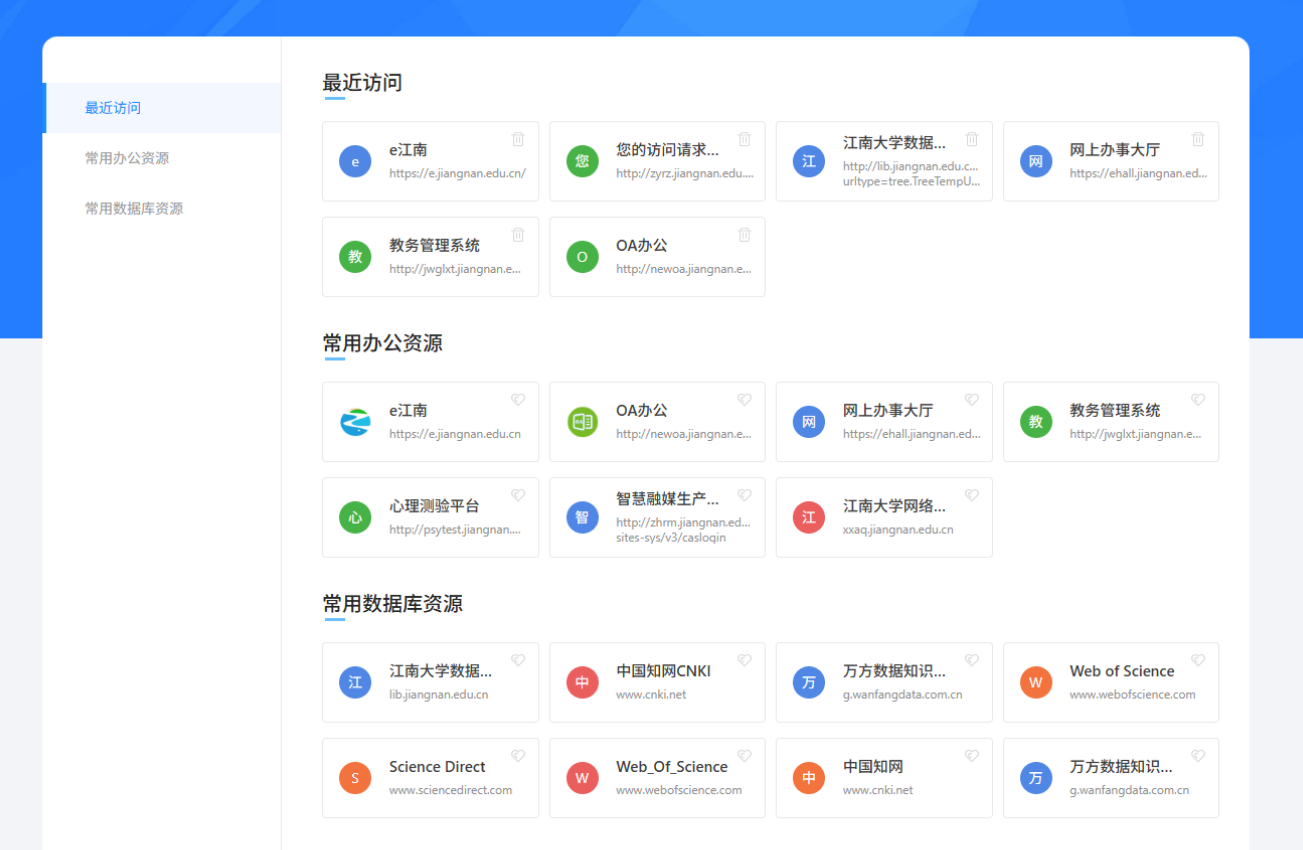Click the green OA办公 logo icon
1303x850 pixels.
582,422
